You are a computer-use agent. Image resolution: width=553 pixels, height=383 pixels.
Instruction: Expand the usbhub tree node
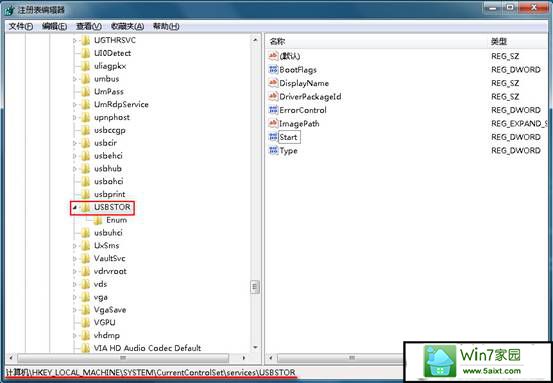[74, 169]
